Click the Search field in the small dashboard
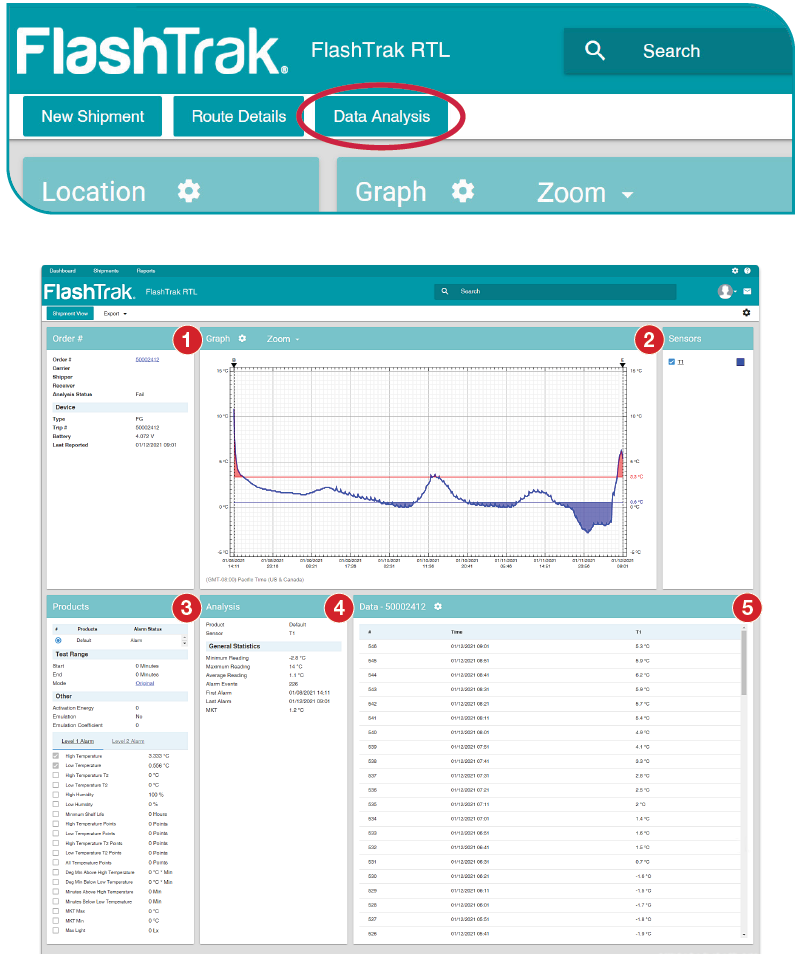 [x=555, y=291]
